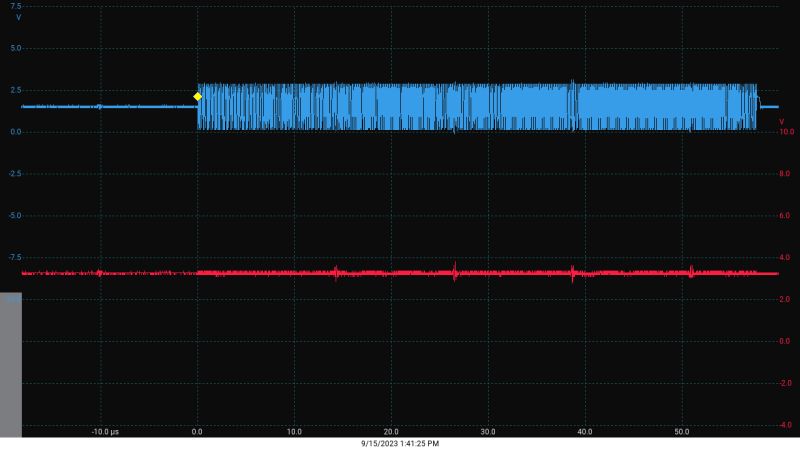
Task: Click the blue channel V unit label
Action: pos(19,18)
